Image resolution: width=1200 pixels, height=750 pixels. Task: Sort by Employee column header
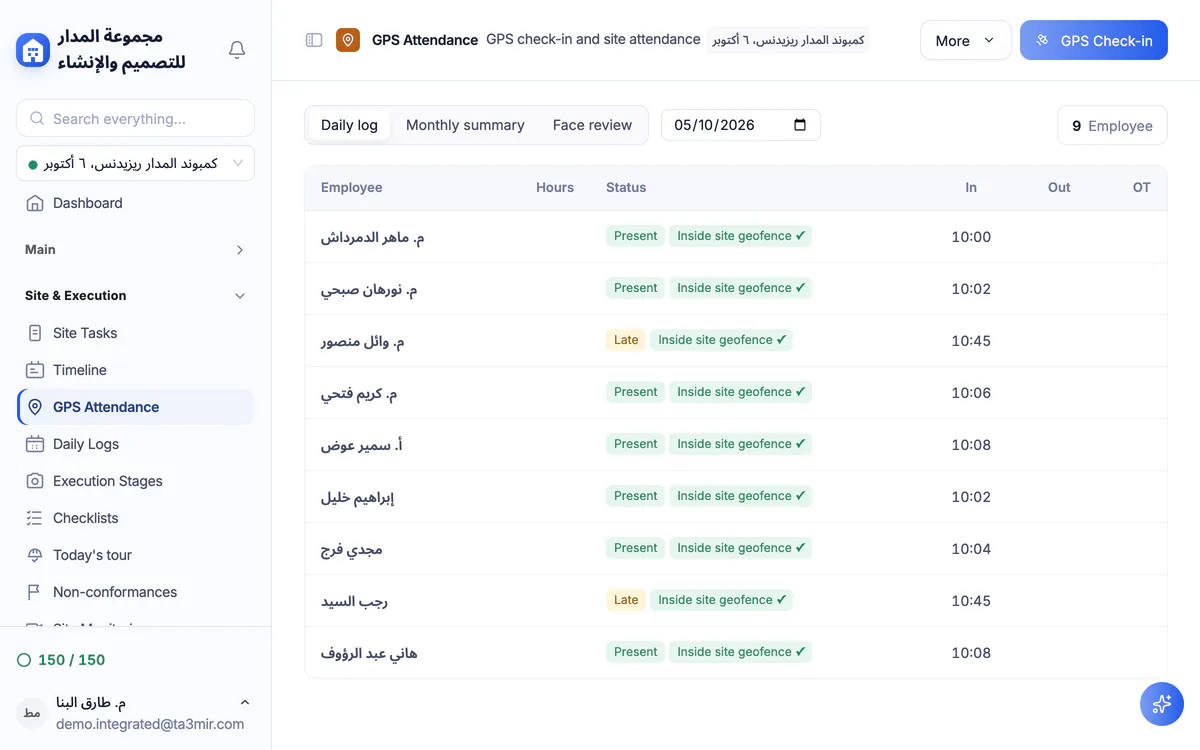click(x=351, y=187)
